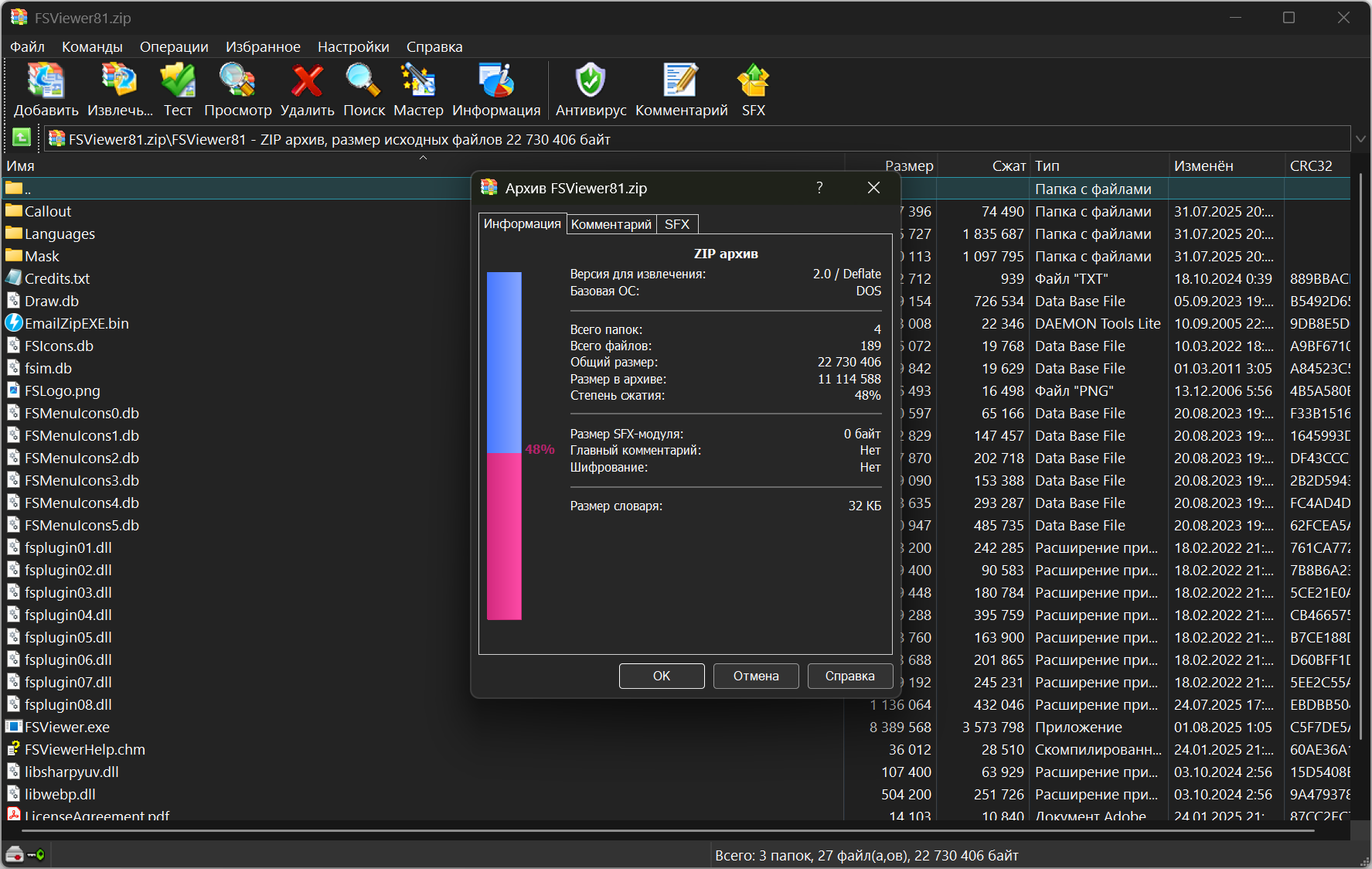Screen dimensions: 1372x869
Task: Click the status bar total size text
Action: coord(866,855)
